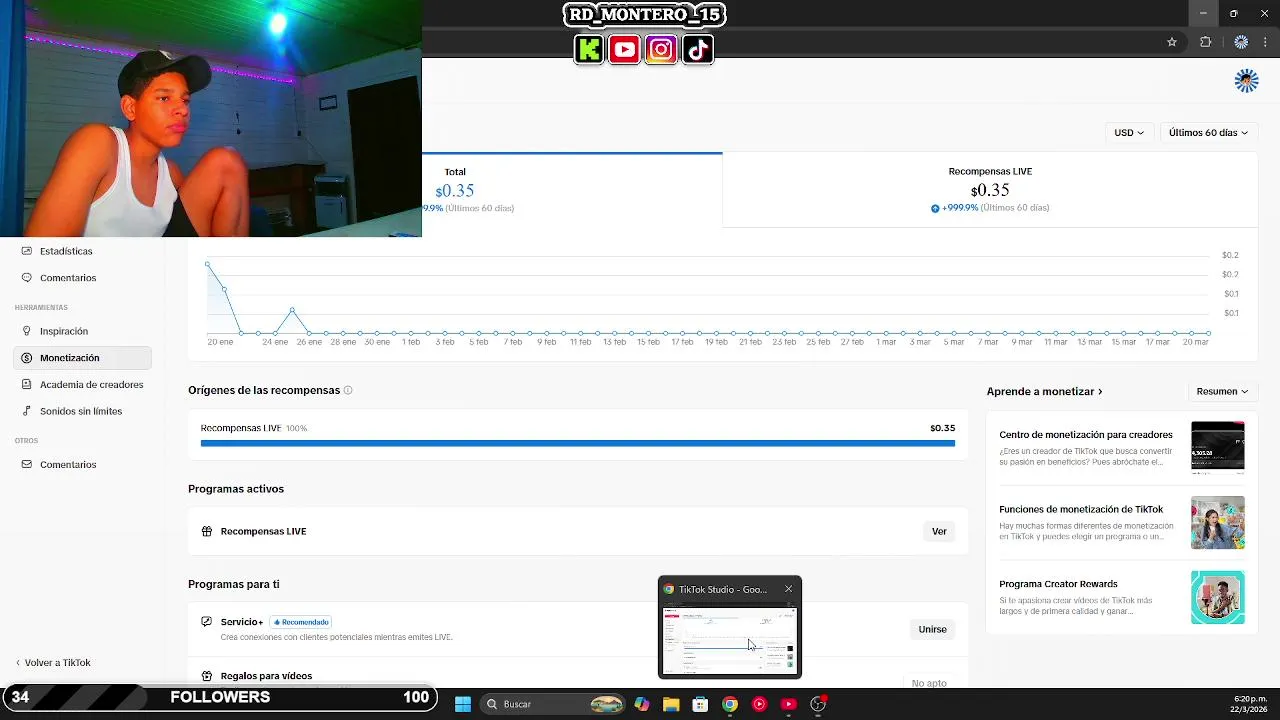
Task: Click the Servicio+ chat icon
Action: pos(207,621)
